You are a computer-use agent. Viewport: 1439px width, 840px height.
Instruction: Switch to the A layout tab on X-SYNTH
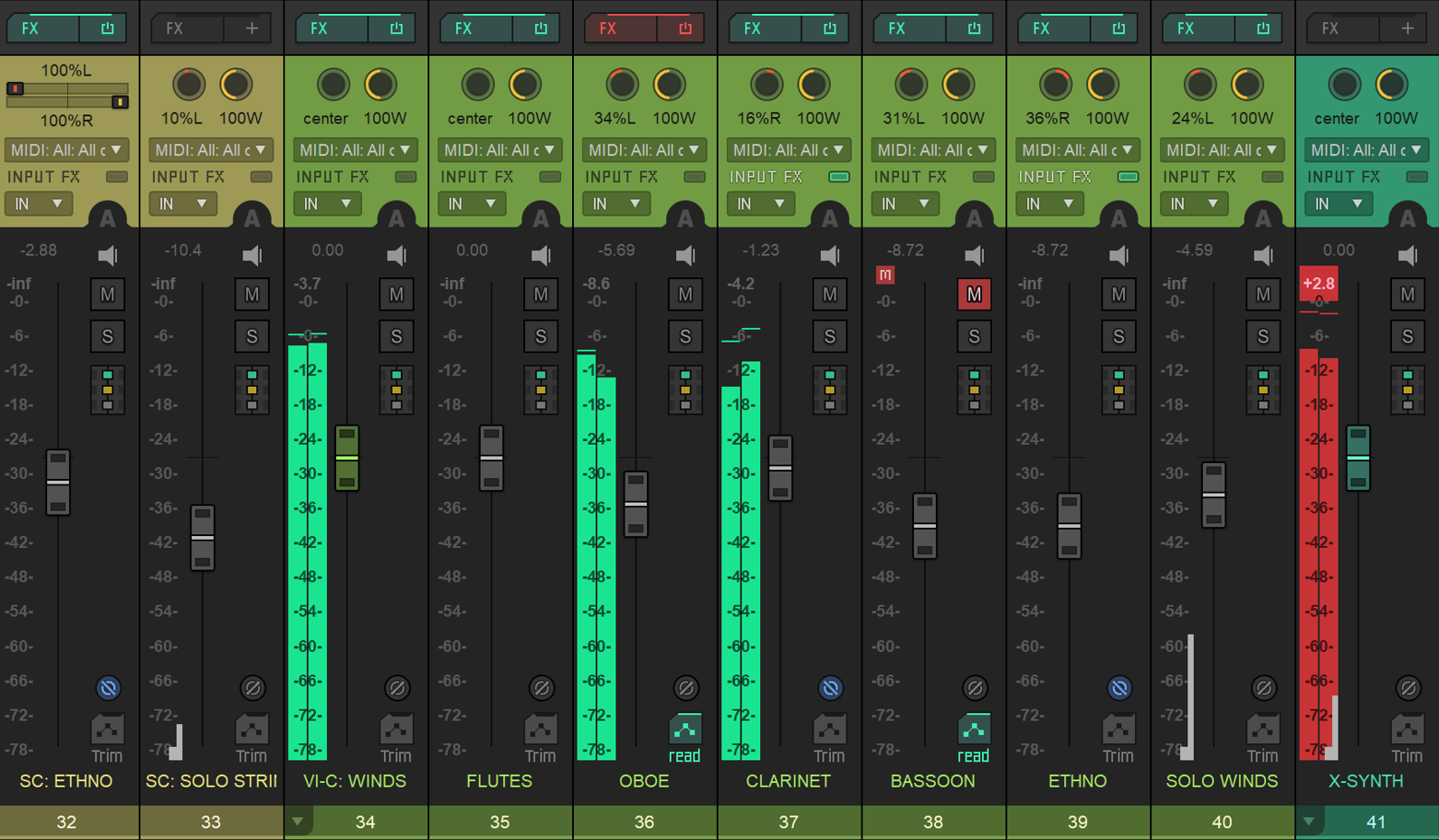1408,218
